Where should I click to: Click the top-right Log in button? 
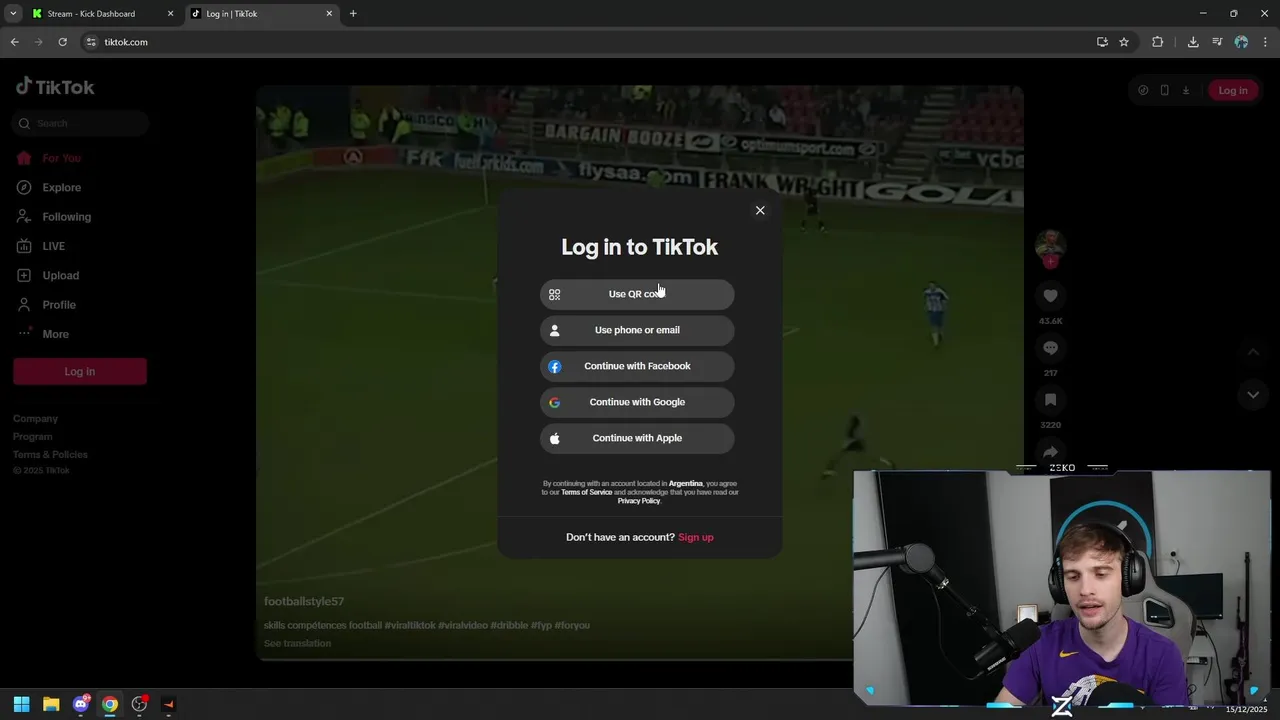click(x=1233, y=90)
